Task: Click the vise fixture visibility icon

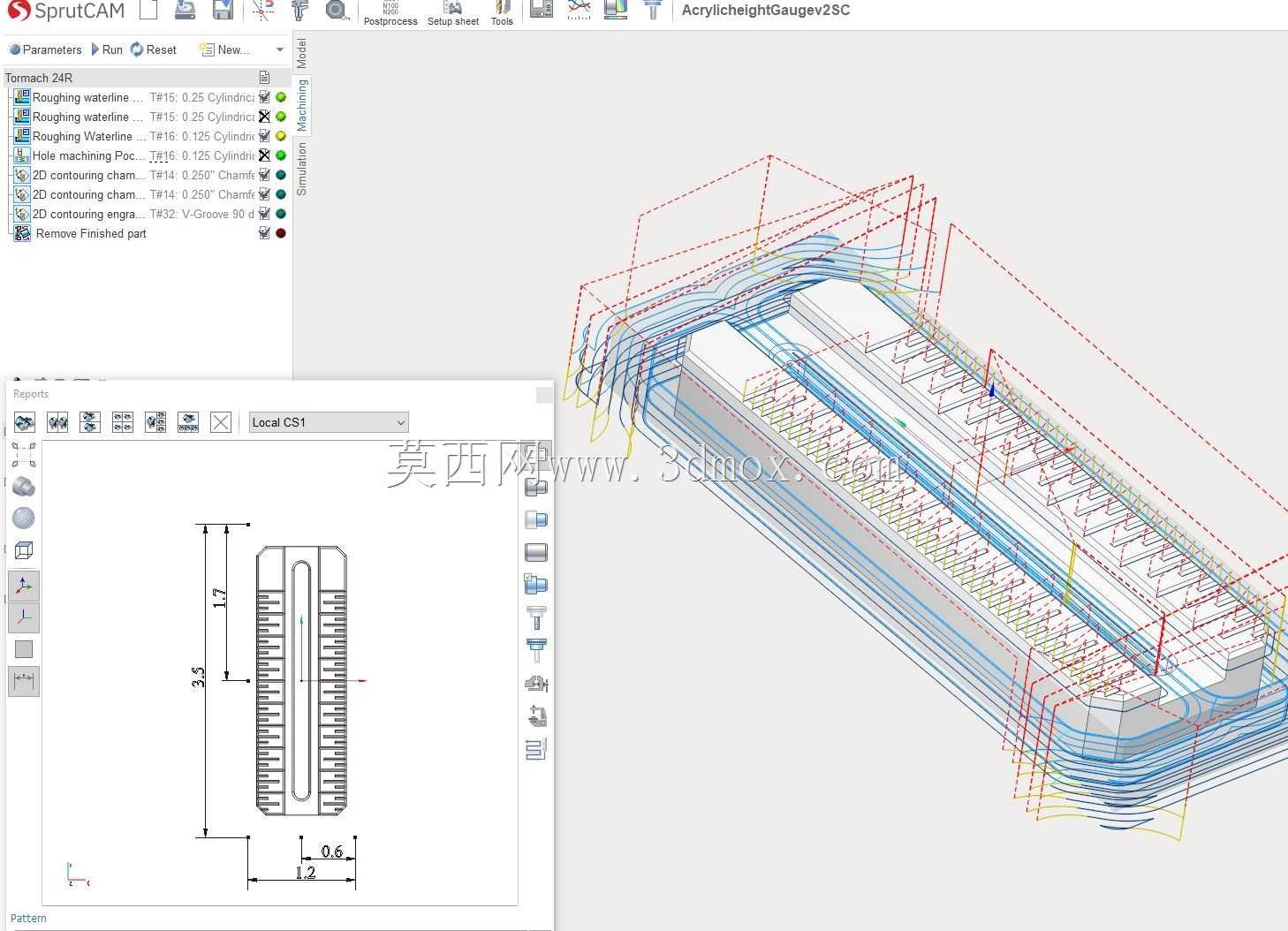Action: pyautogui.click(x=536, y=683)
